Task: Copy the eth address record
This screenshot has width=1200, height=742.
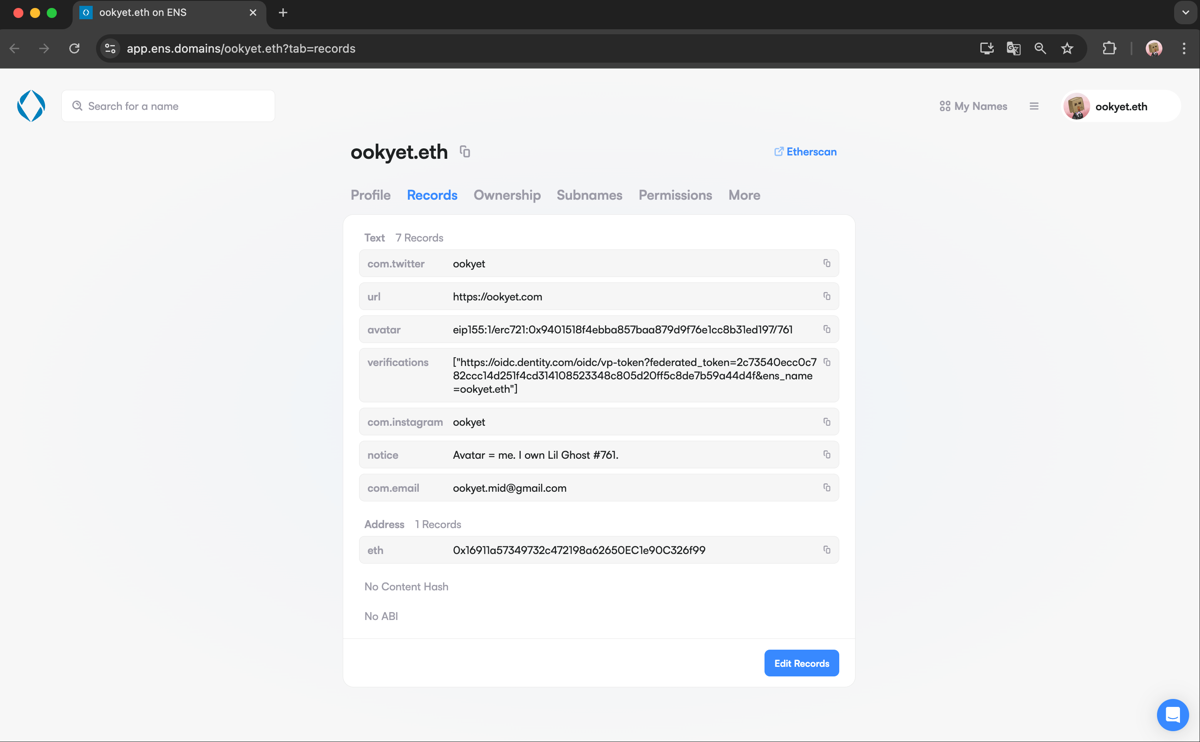Action: (826, 550)
